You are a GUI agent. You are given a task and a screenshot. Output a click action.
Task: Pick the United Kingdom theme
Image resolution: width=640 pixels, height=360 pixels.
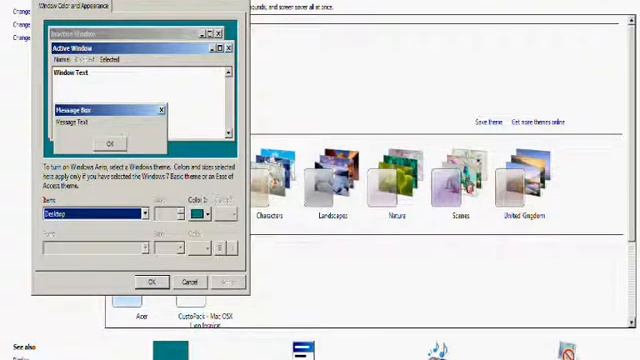point(523,178)
